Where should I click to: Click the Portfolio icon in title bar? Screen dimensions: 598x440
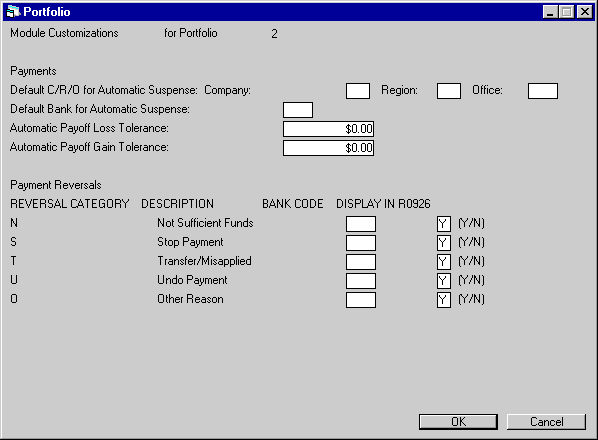point(13,12)
